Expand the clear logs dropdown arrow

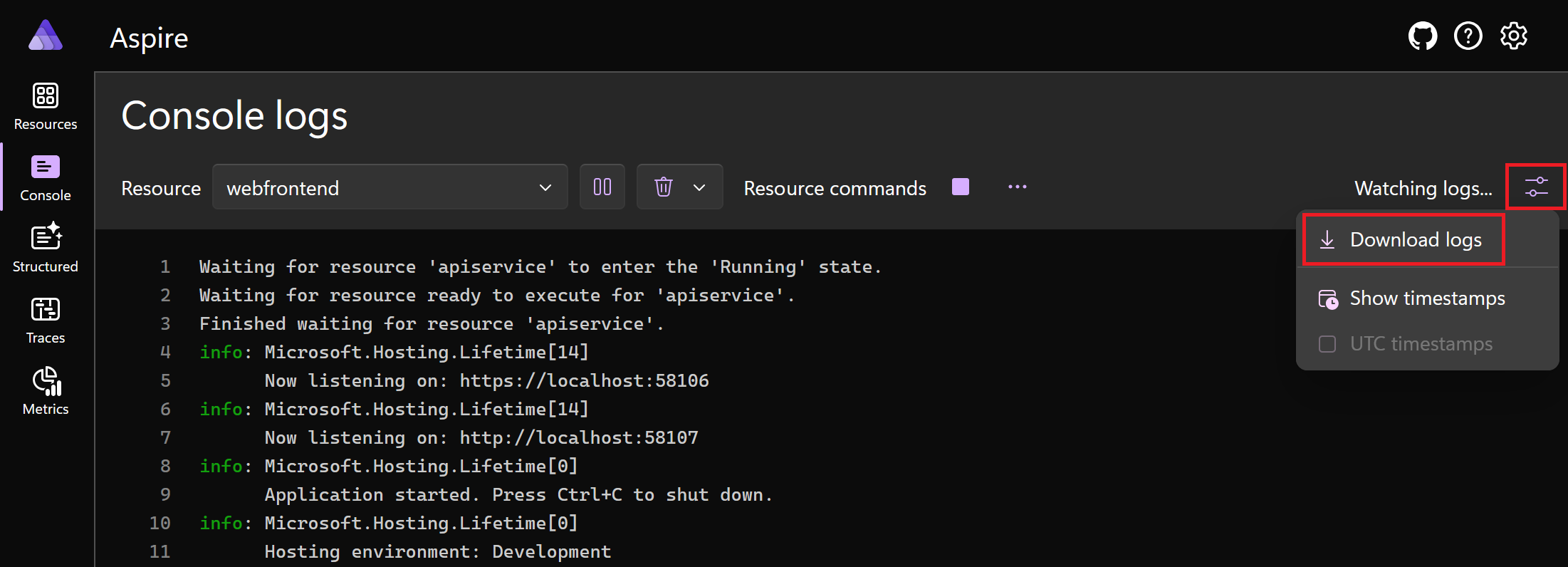coord(699,187)
